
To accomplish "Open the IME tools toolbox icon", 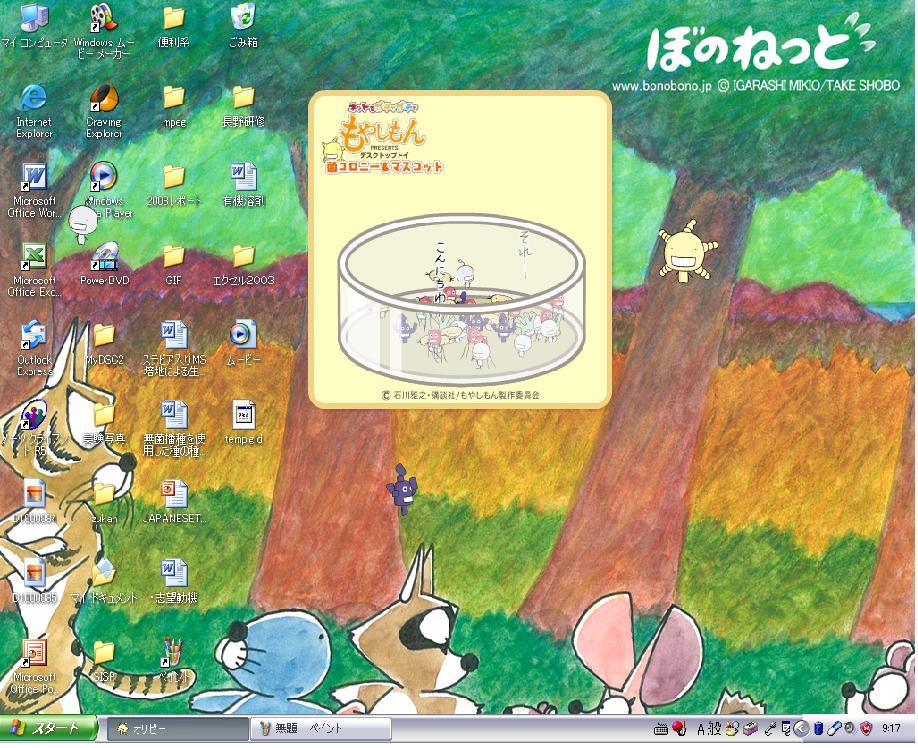I will [x=751, y=729].
